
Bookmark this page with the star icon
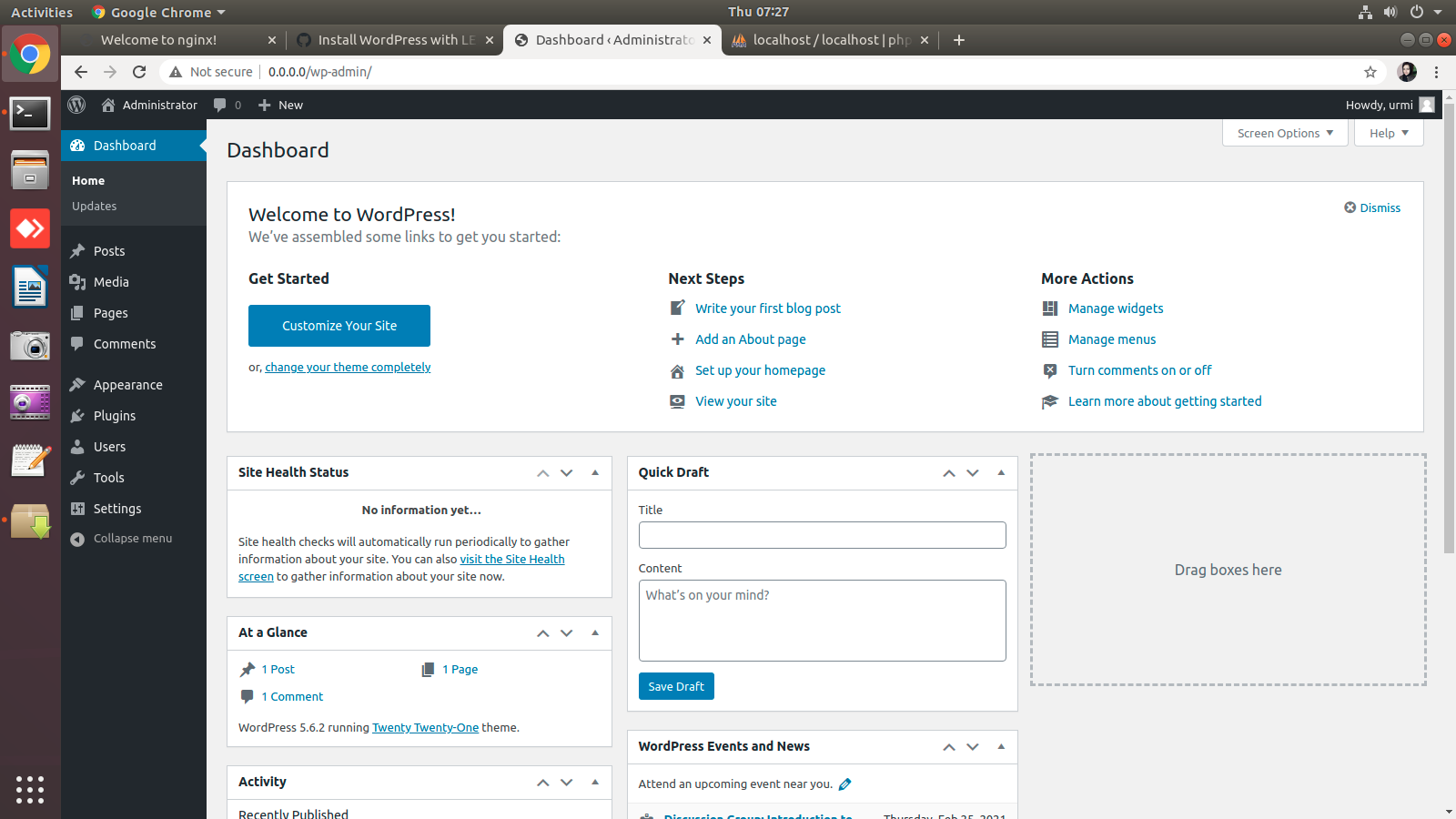coord(1370,72)
